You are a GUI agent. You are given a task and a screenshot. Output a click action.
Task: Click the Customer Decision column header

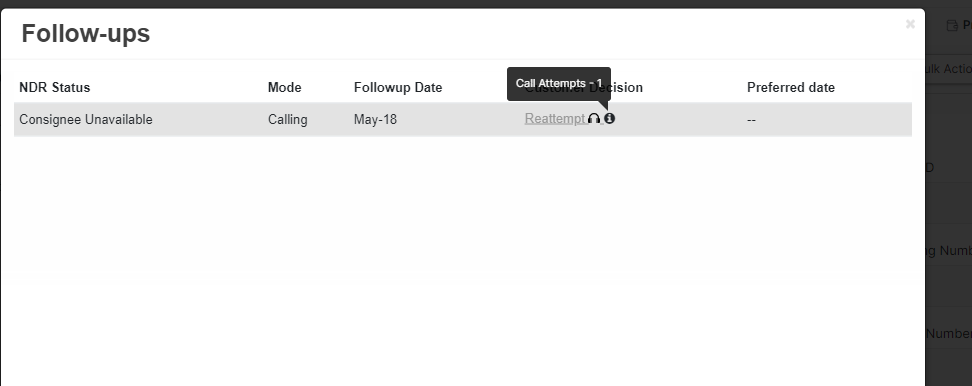(x=627, y=88)
